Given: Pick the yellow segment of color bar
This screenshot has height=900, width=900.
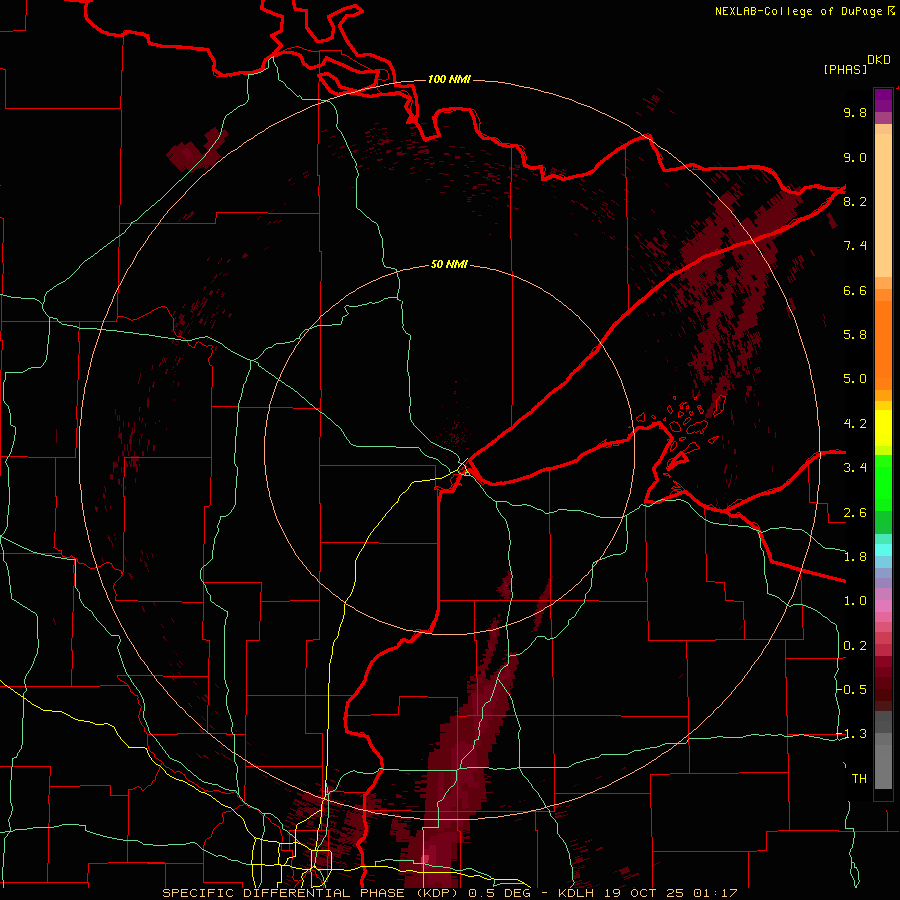Looking at the screenshot, I should click(x=883, y=428).
